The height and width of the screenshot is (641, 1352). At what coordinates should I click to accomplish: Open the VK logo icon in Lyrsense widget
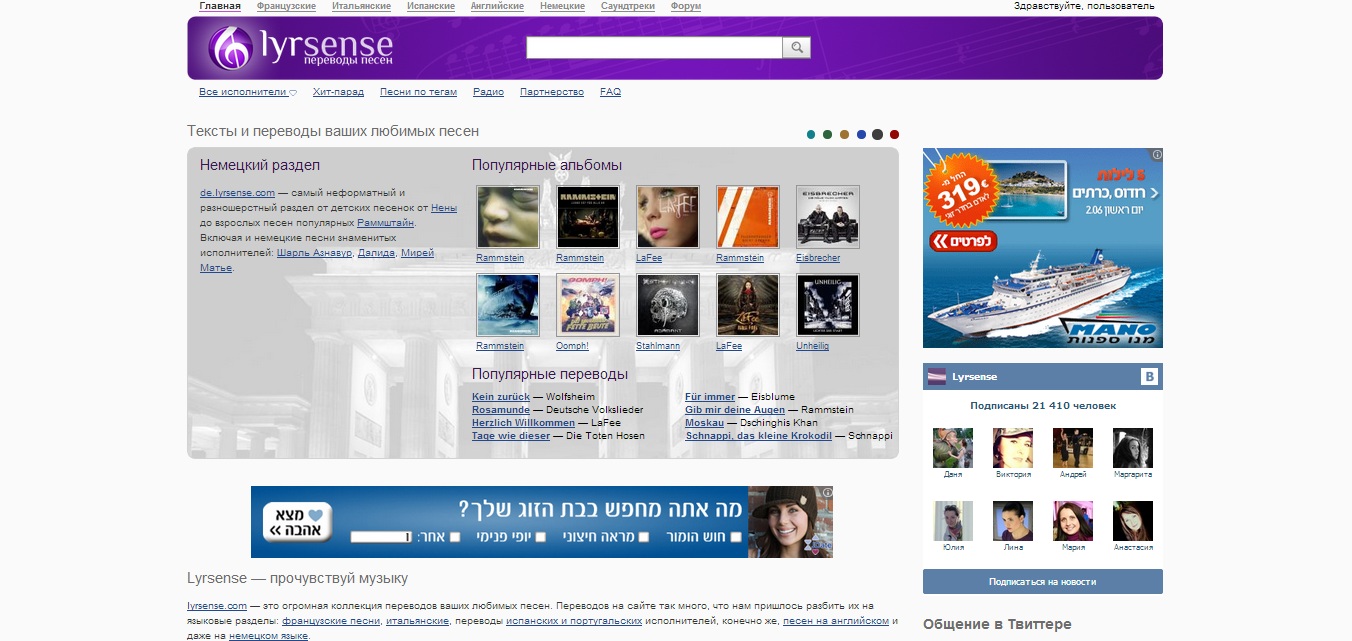pos(1150,377)
